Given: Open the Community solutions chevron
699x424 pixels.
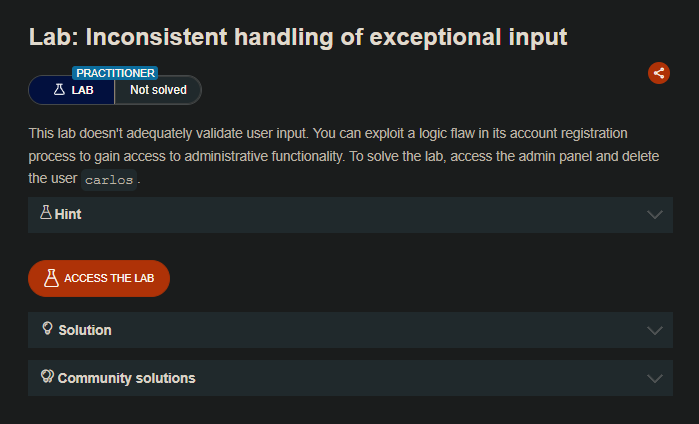Looking at the screenshot, I should click(655, 378).
